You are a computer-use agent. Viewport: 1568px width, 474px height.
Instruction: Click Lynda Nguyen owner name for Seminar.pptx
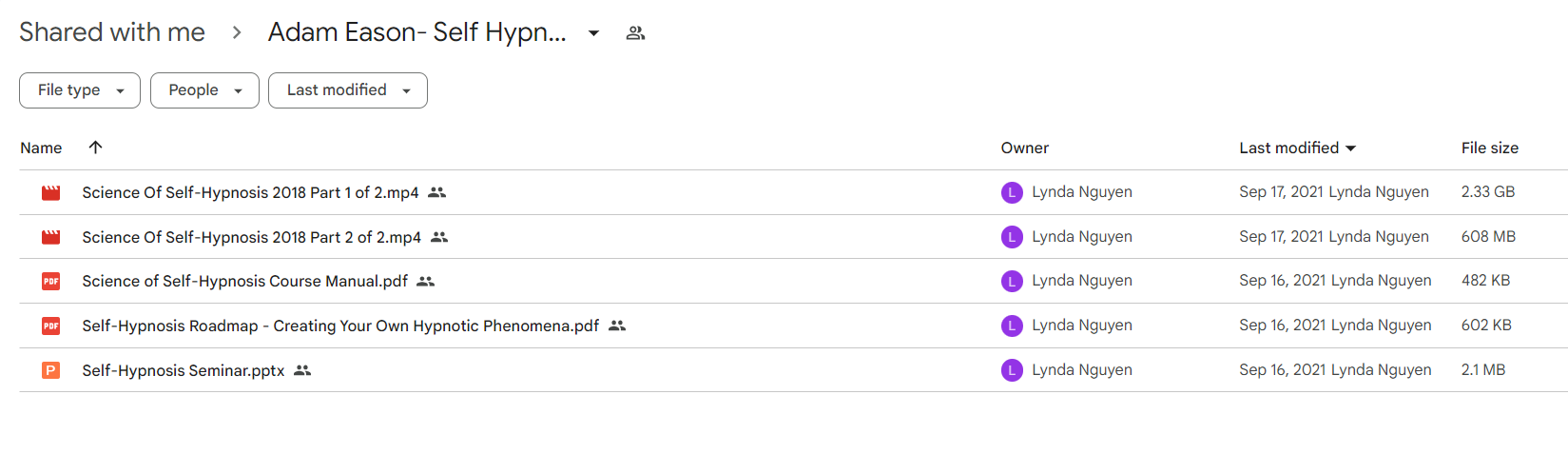[1082, 369]
